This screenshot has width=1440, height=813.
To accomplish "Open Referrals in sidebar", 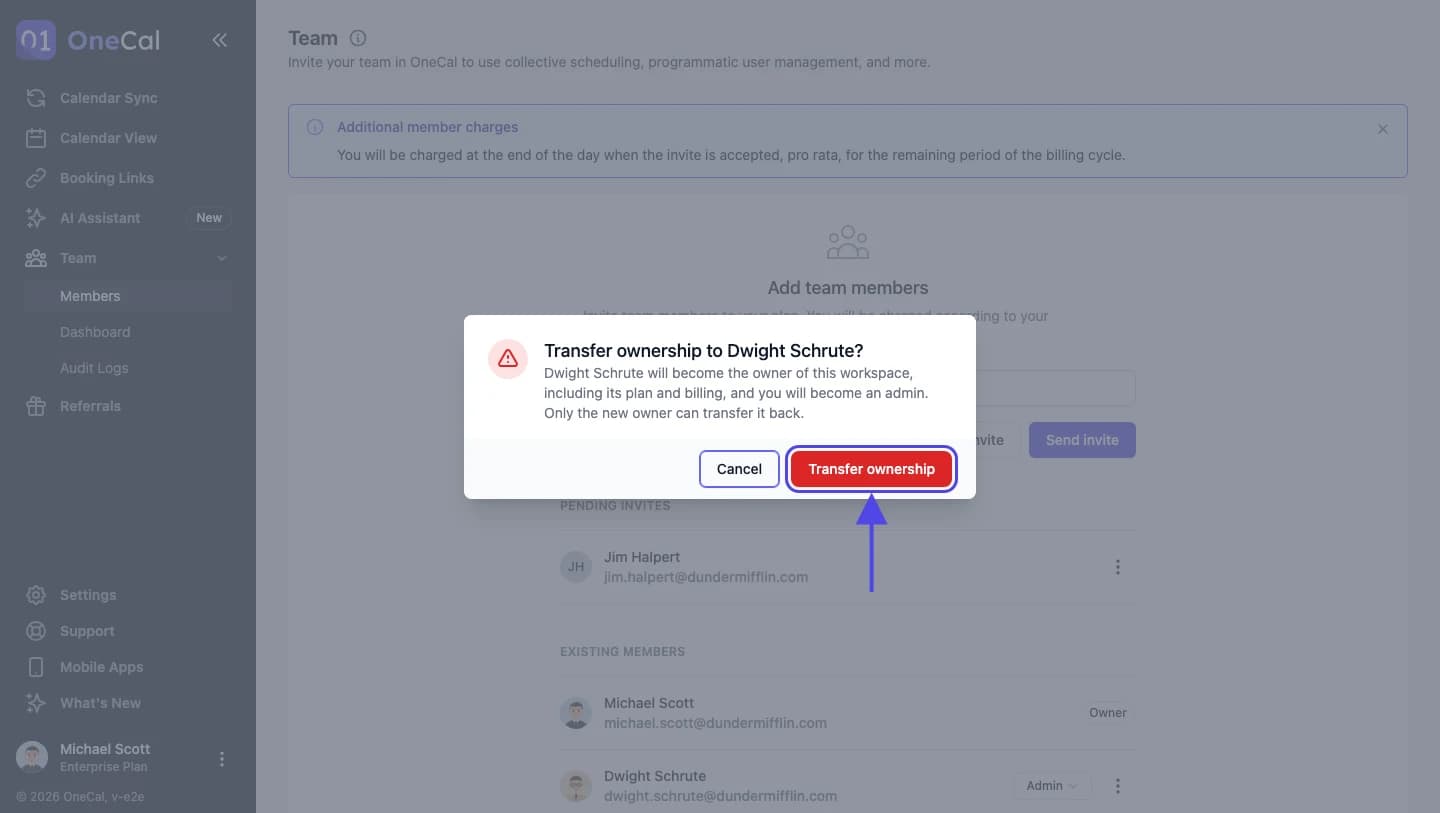I will 128,406.
